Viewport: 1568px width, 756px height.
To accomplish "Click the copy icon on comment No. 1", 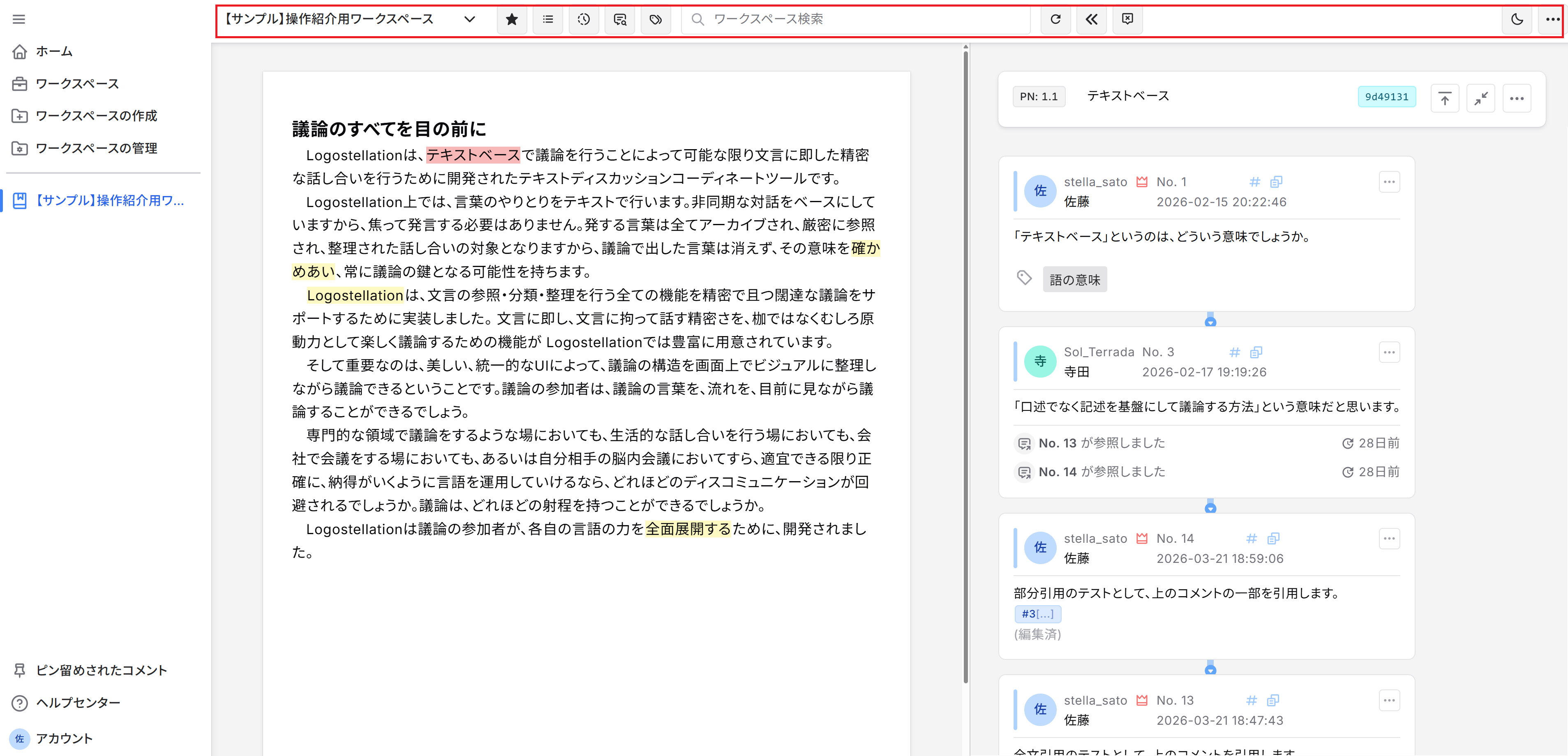I will point(1276,181).
